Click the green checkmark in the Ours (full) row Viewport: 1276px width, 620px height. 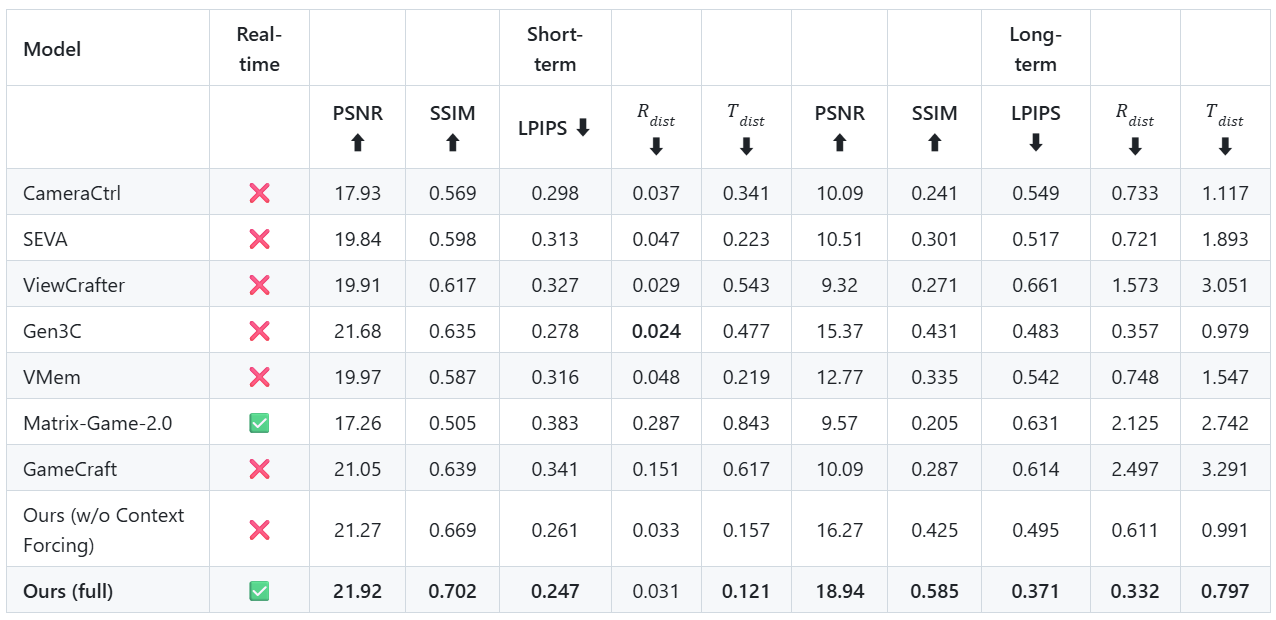click(x=259, y=591)
